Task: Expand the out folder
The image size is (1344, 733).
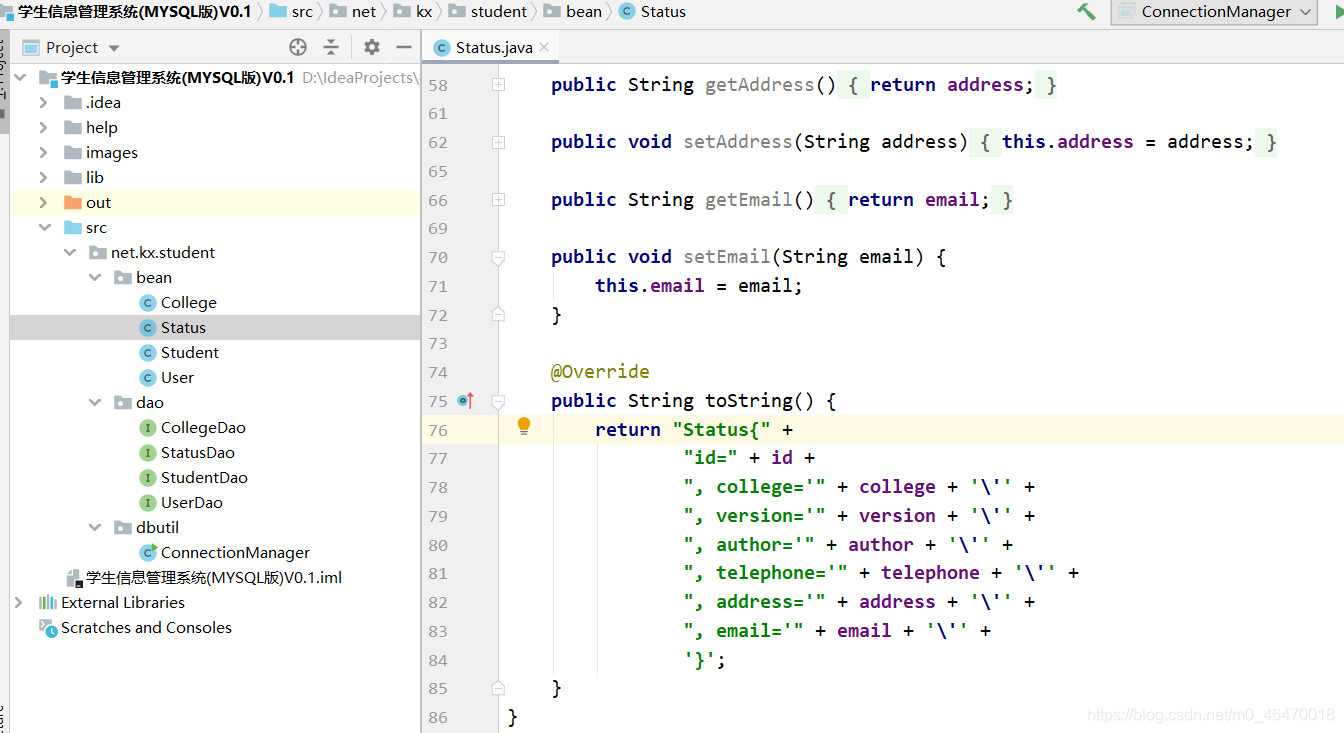Action: coord(43,202)
